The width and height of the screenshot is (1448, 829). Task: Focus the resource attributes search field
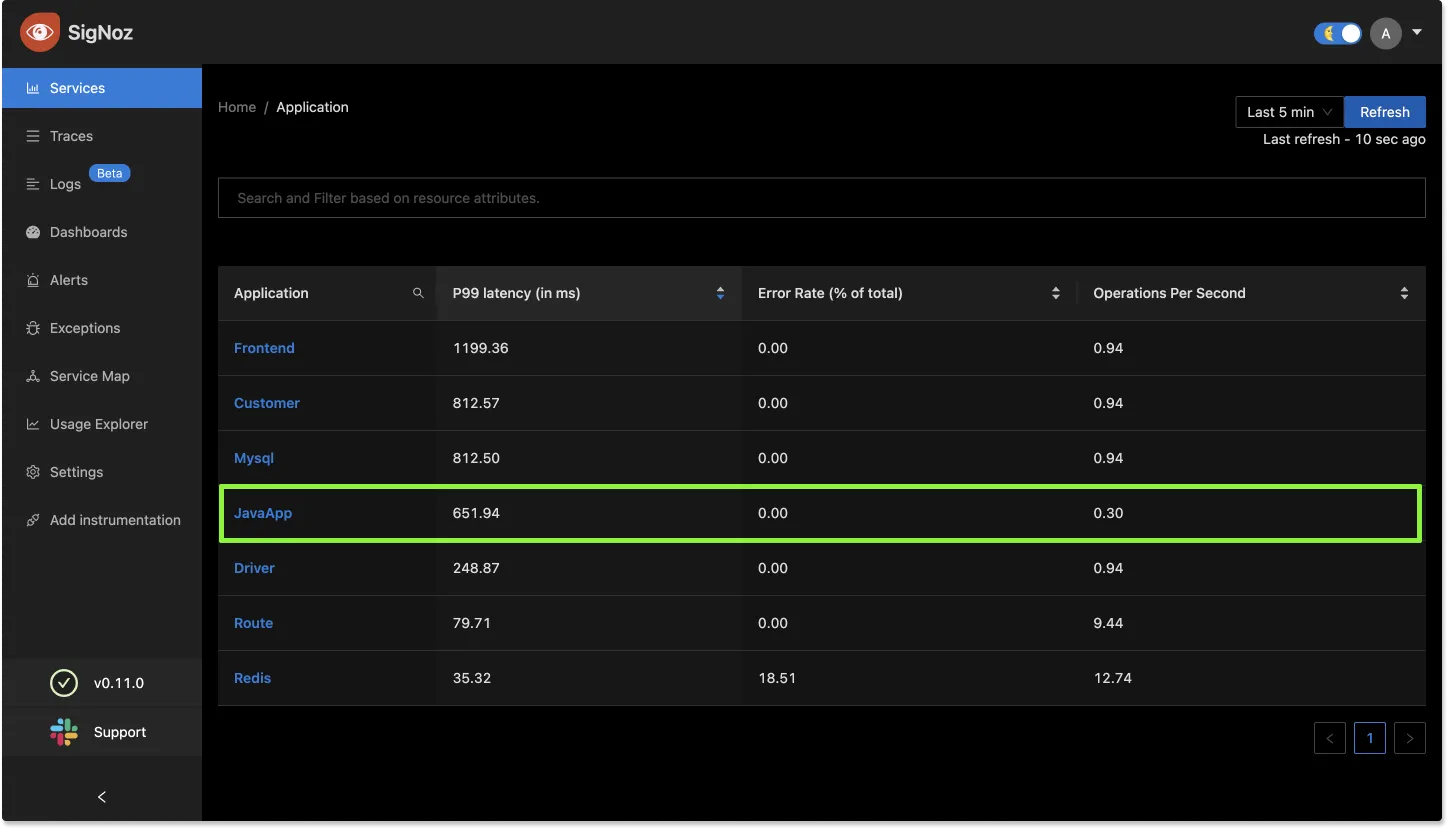(x=822, y=198)
